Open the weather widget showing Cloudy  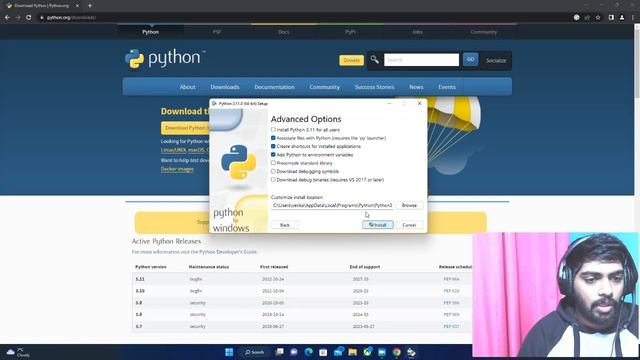click(18, 352)
